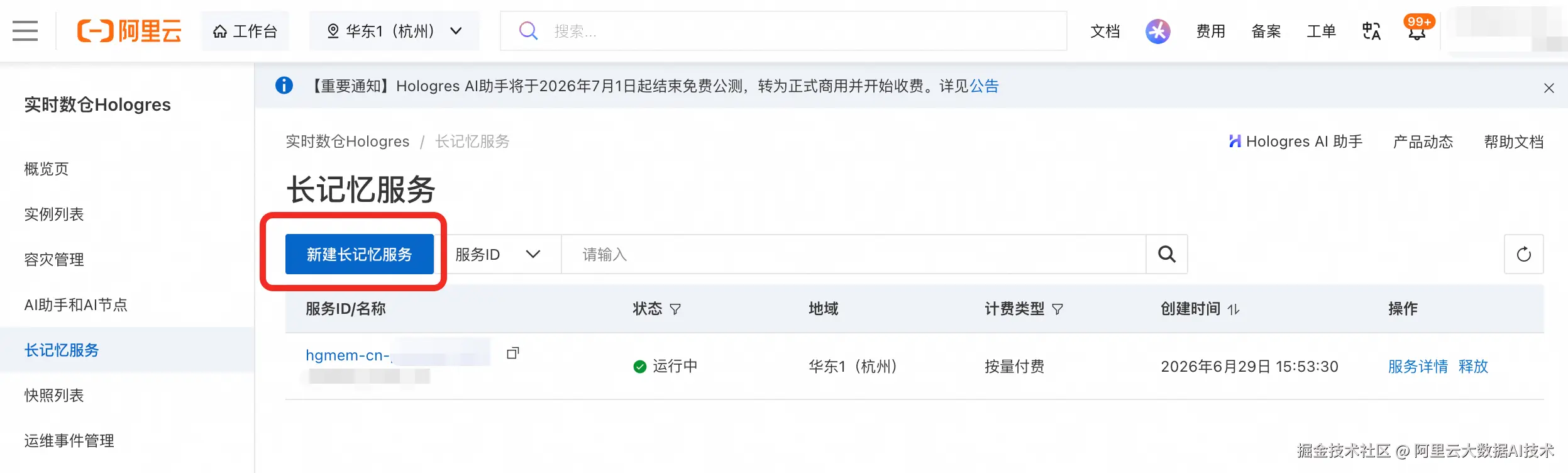Click 释放 to release the service
The width and height of the screenshot is (1568, 473).
[x=1473, y=366]
